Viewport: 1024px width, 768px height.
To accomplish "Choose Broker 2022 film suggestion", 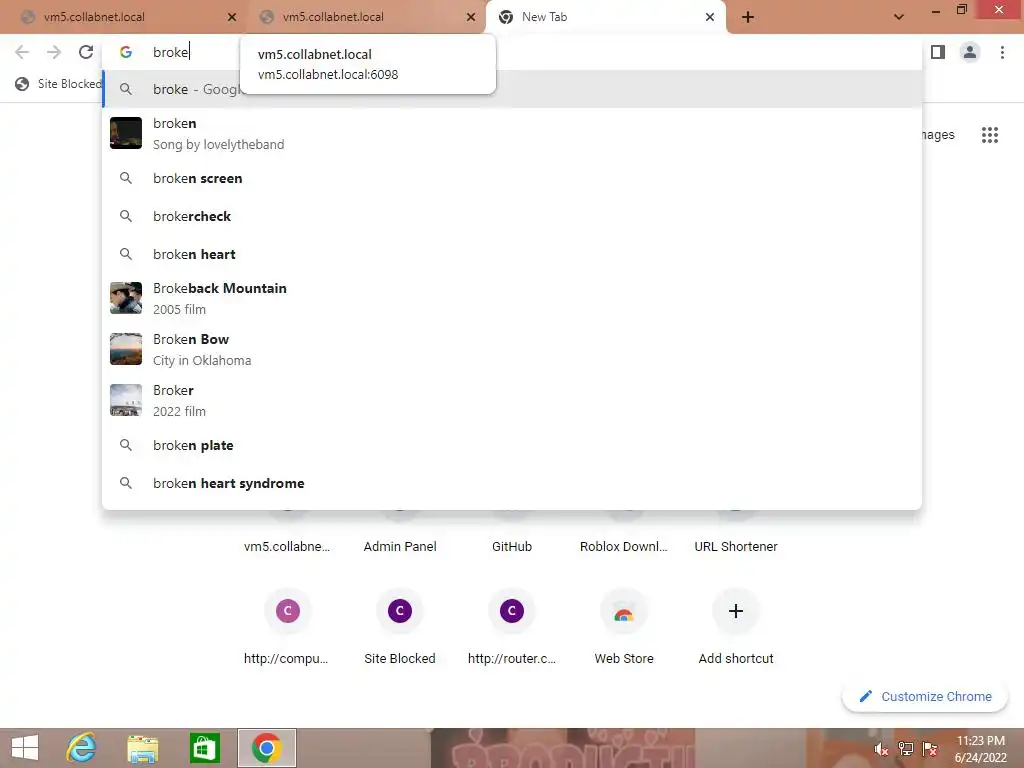I will click(x=512, y=400).
